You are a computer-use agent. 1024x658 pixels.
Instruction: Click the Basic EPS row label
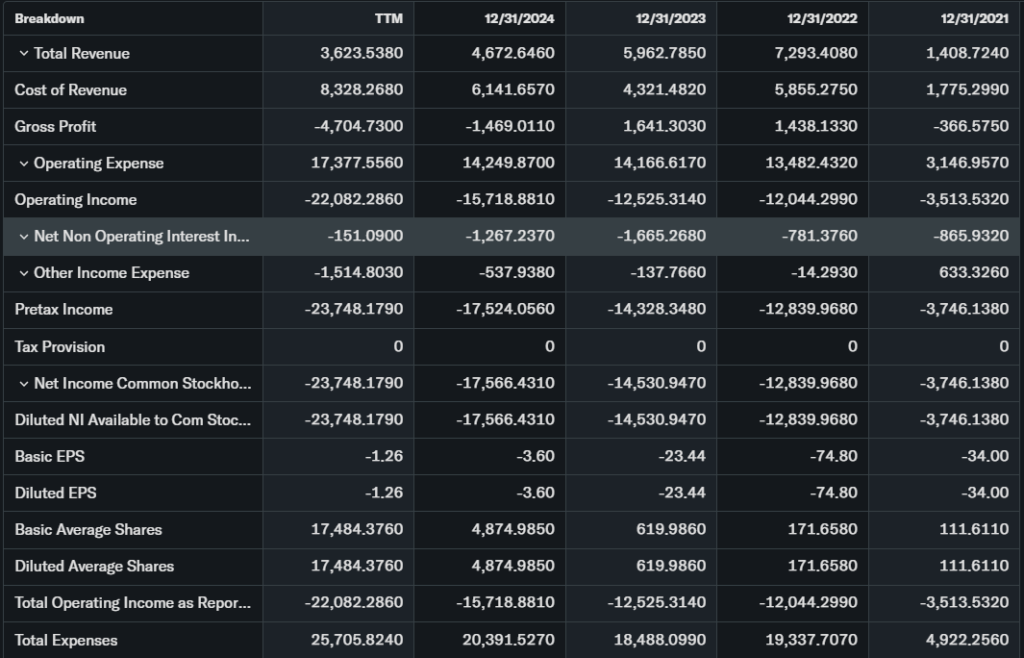[49, 457]
